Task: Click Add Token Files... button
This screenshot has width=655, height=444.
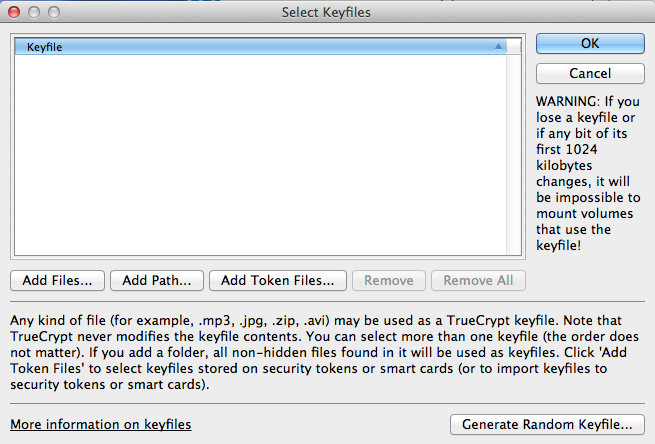Action: click(x=278, y=280)
